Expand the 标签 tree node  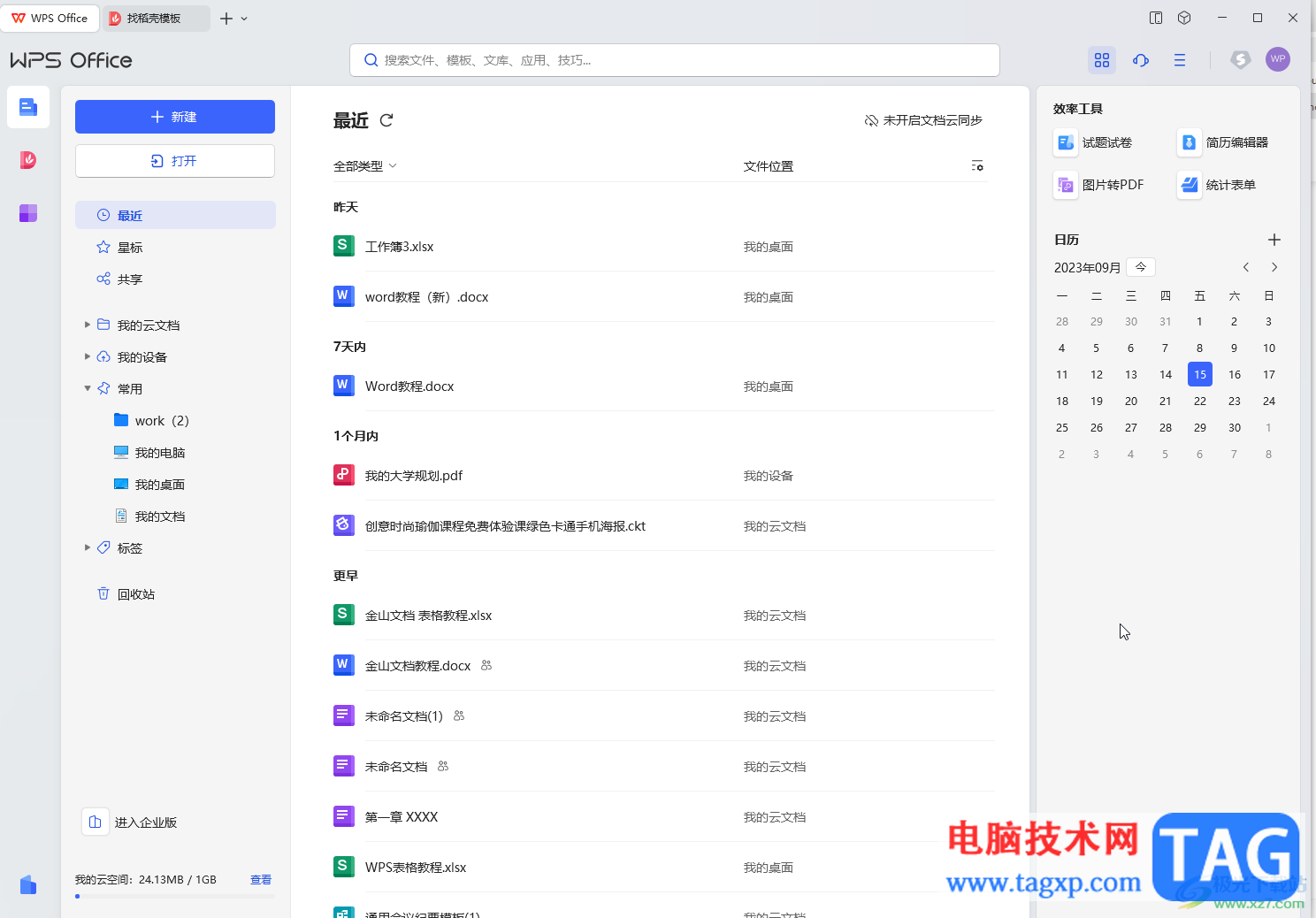[x=88, y=547]
